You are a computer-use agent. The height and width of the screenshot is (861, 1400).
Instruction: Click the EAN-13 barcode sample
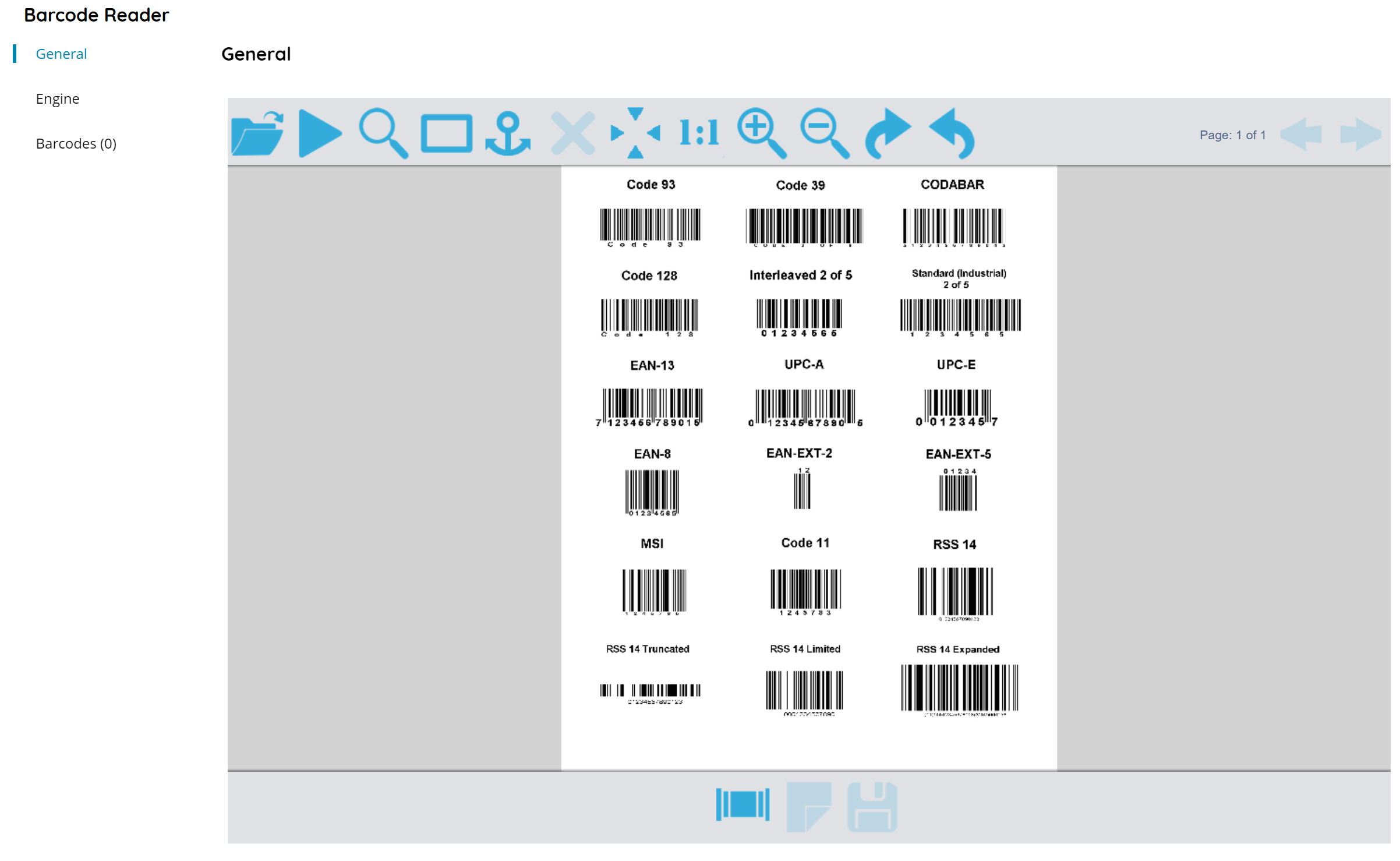(x=649, y=408)
